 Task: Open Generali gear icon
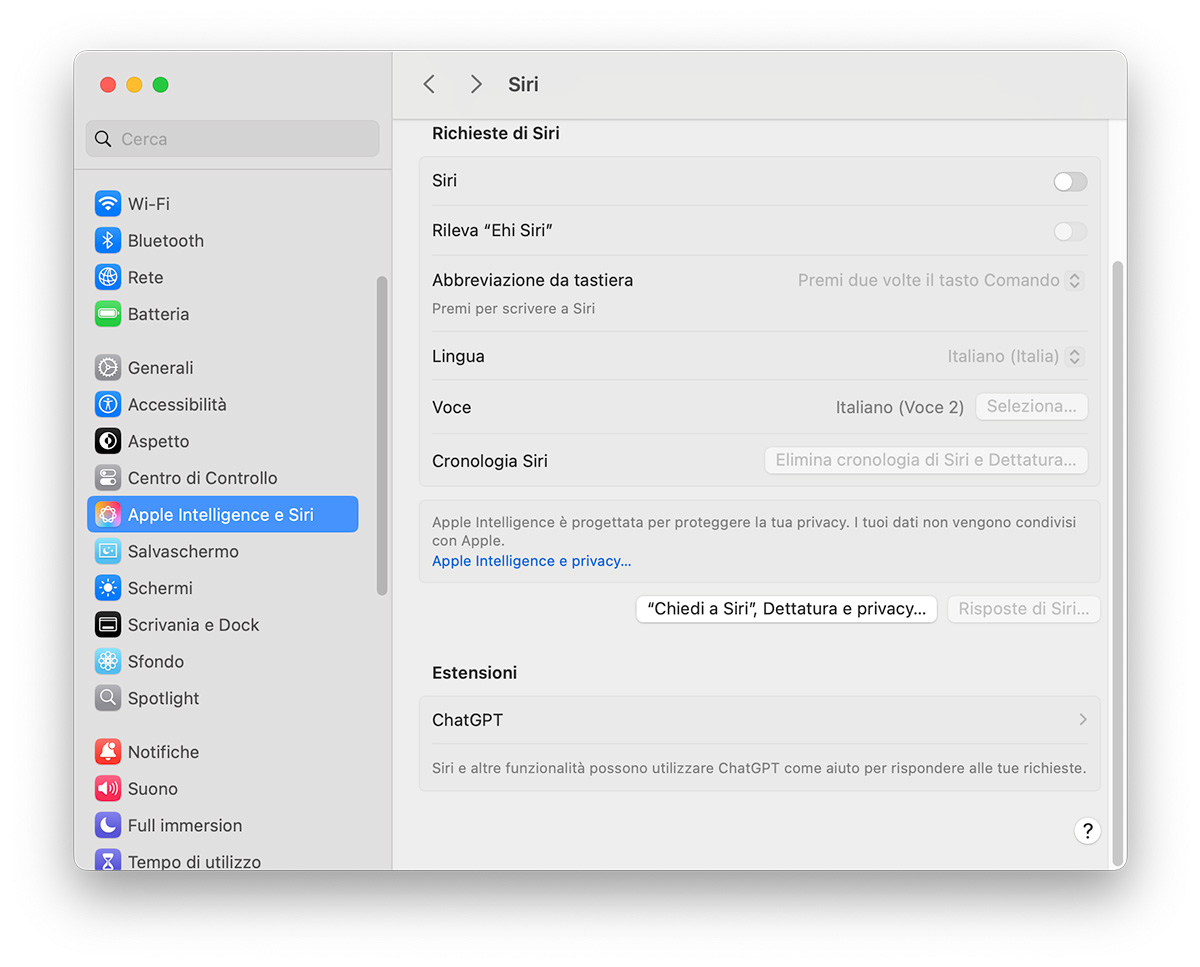click(x=108, y=368)
